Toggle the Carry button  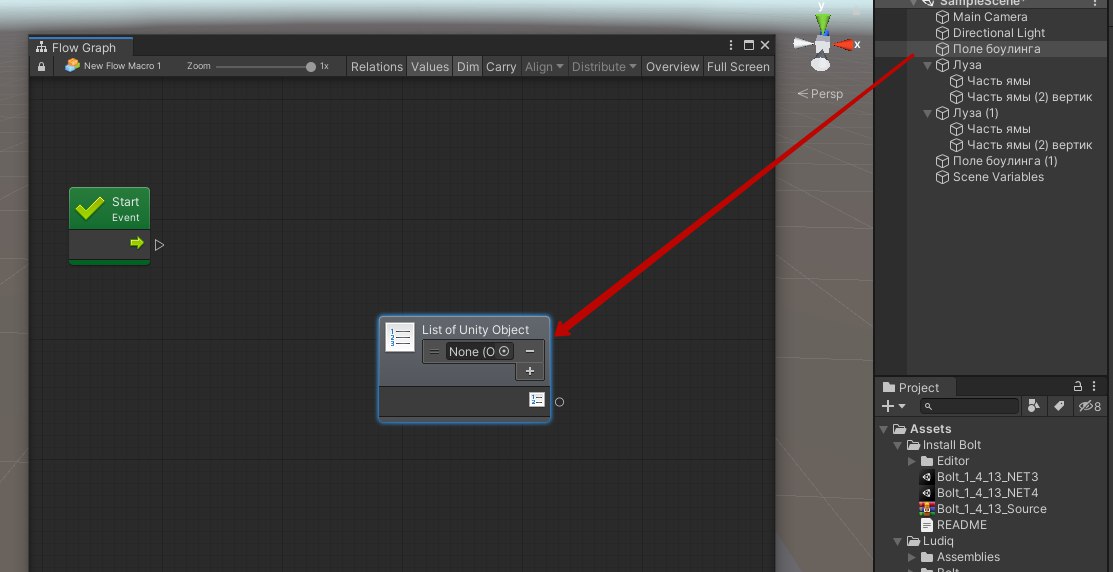point(501,67)
